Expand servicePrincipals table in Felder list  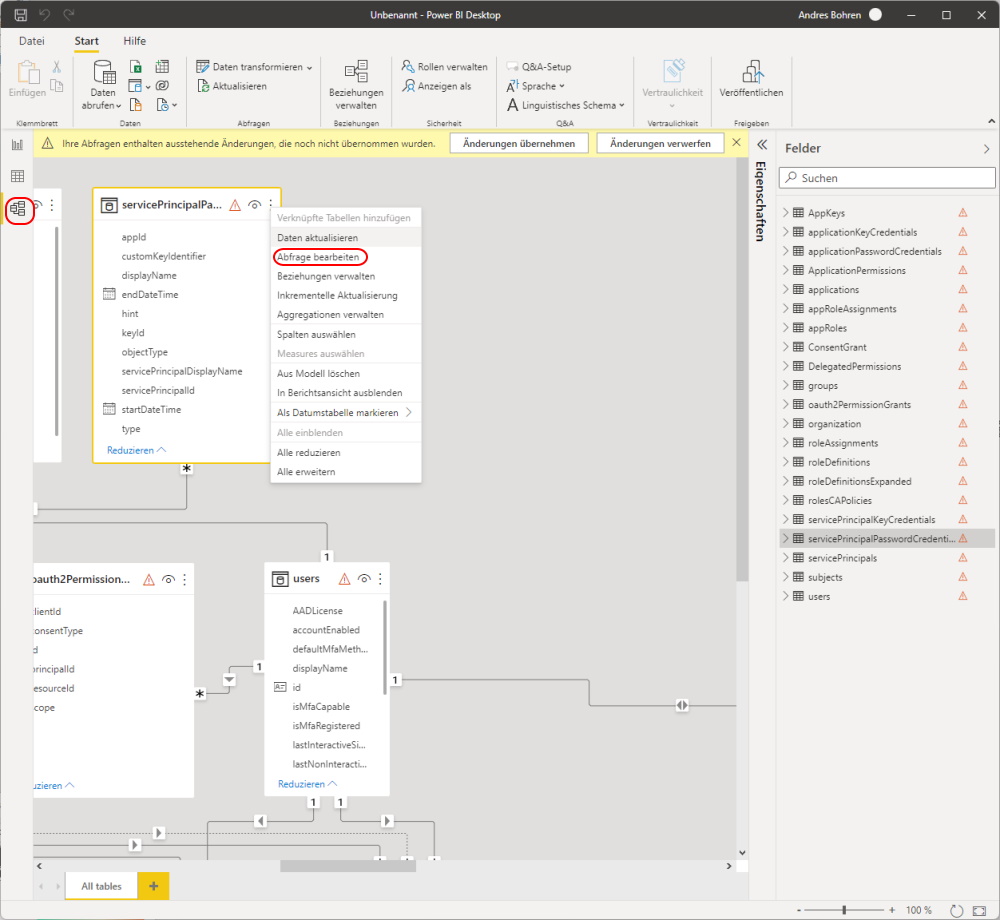coord(786,558)
